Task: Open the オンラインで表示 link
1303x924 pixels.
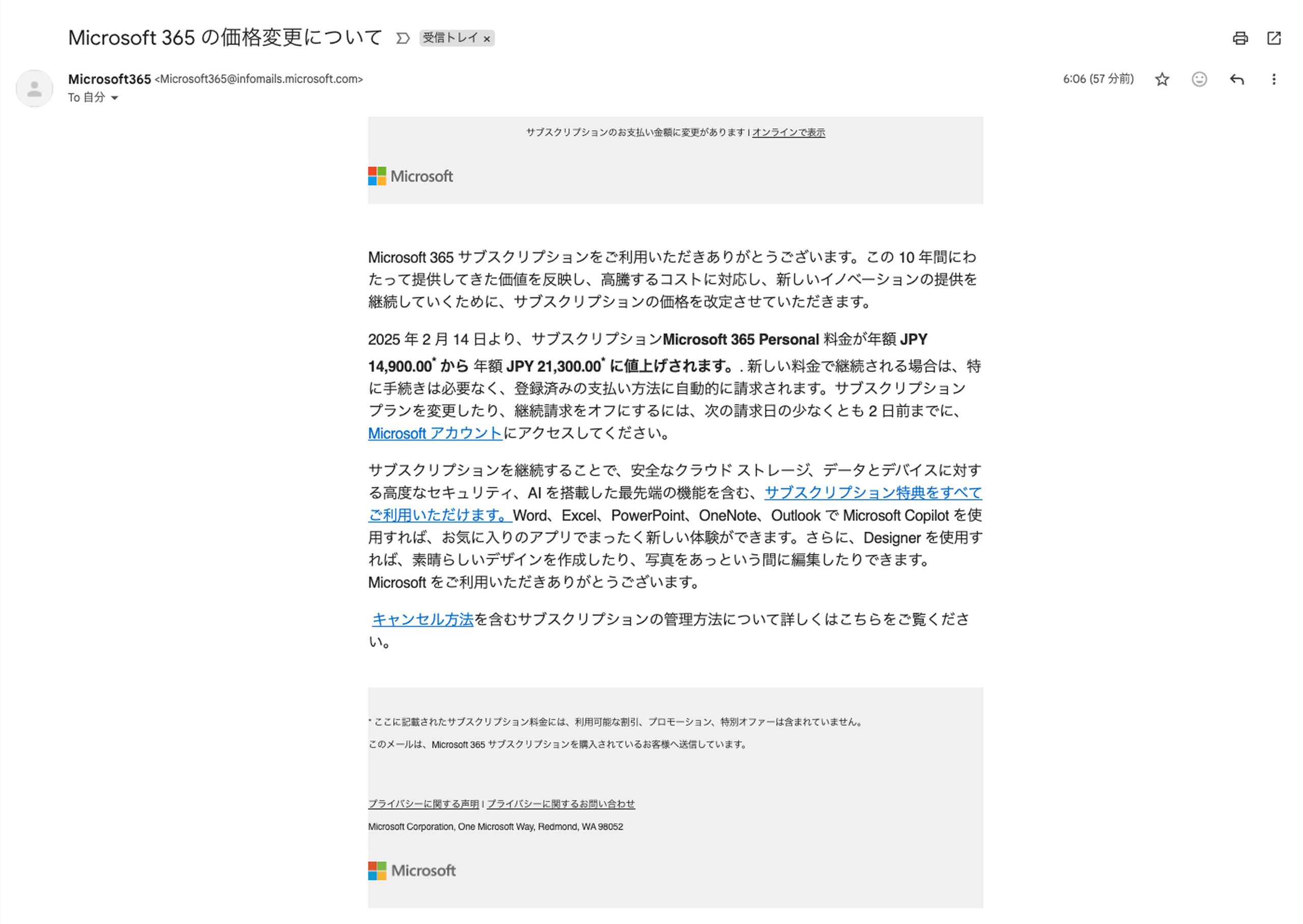Action: [788, 133]
